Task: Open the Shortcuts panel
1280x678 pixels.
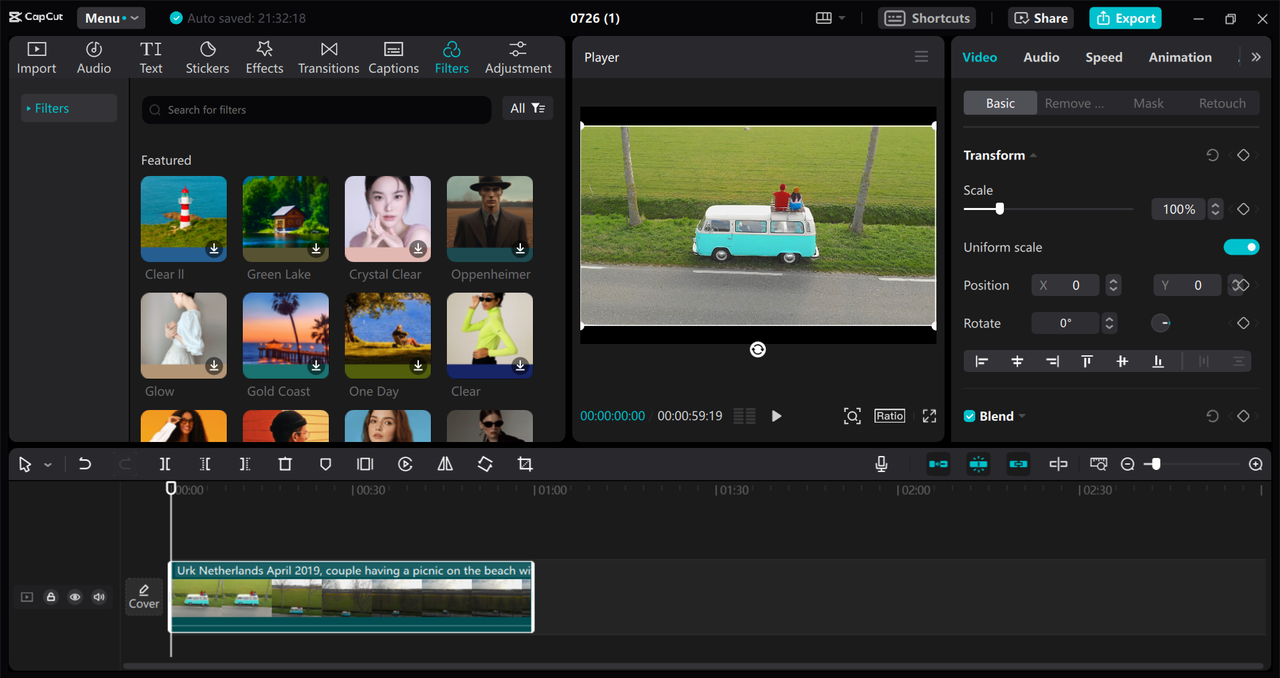Action: 927,18
